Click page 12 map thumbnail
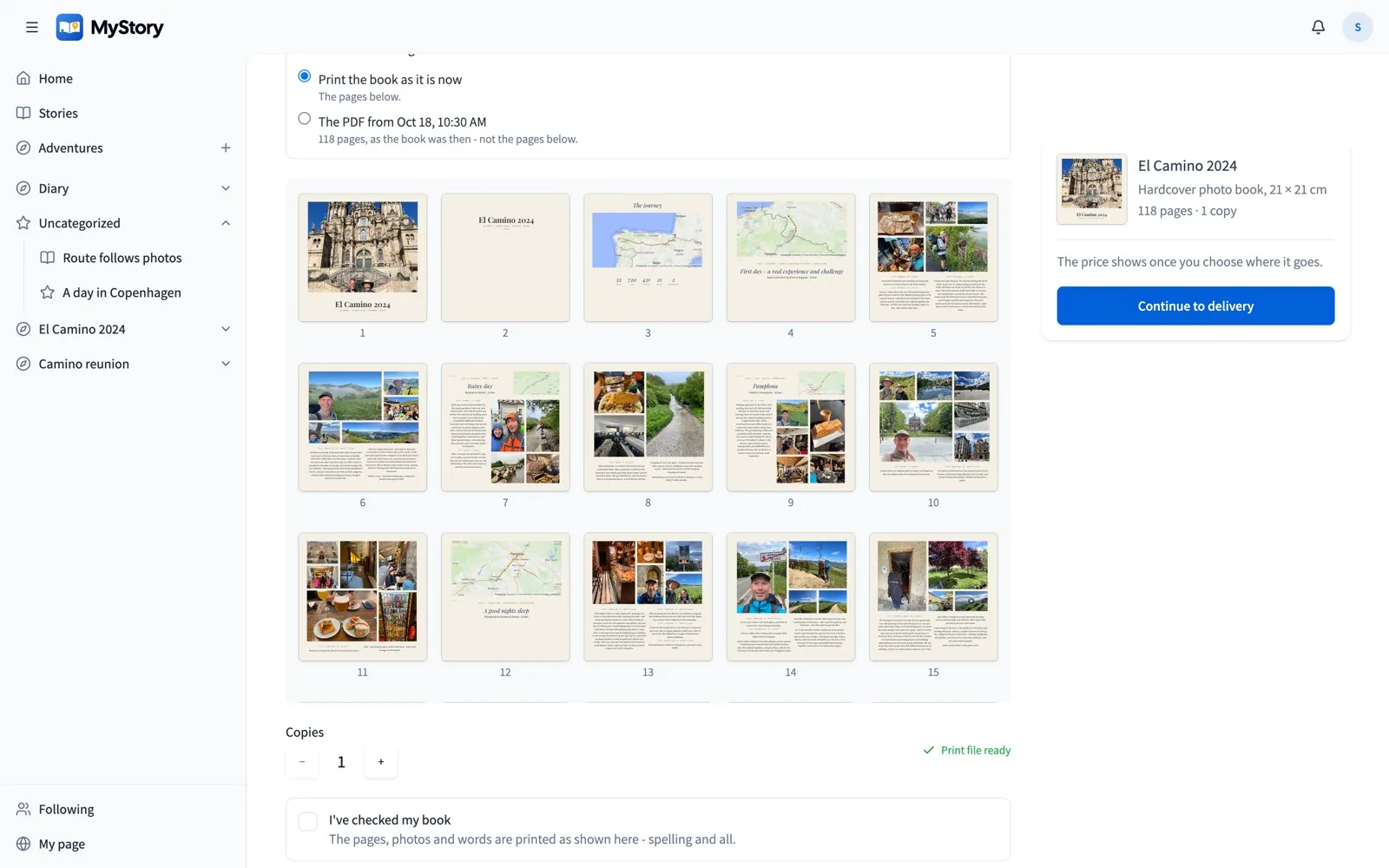1389x868 pixels. (505, 597)
